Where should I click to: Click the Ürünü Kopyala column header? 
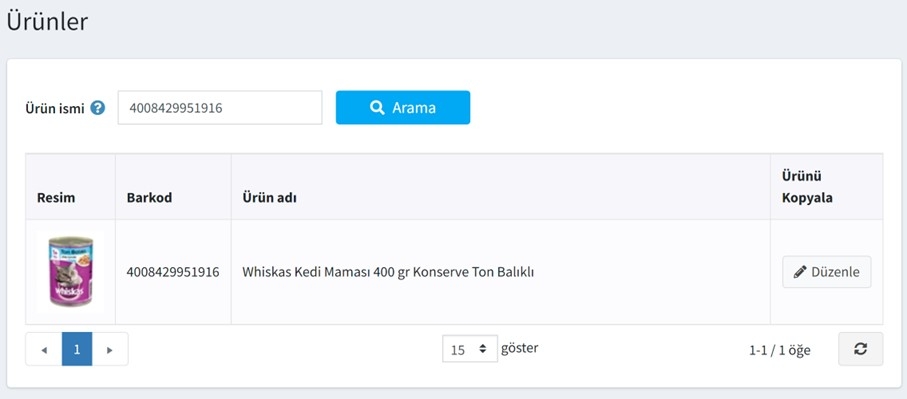pos(808,187)
